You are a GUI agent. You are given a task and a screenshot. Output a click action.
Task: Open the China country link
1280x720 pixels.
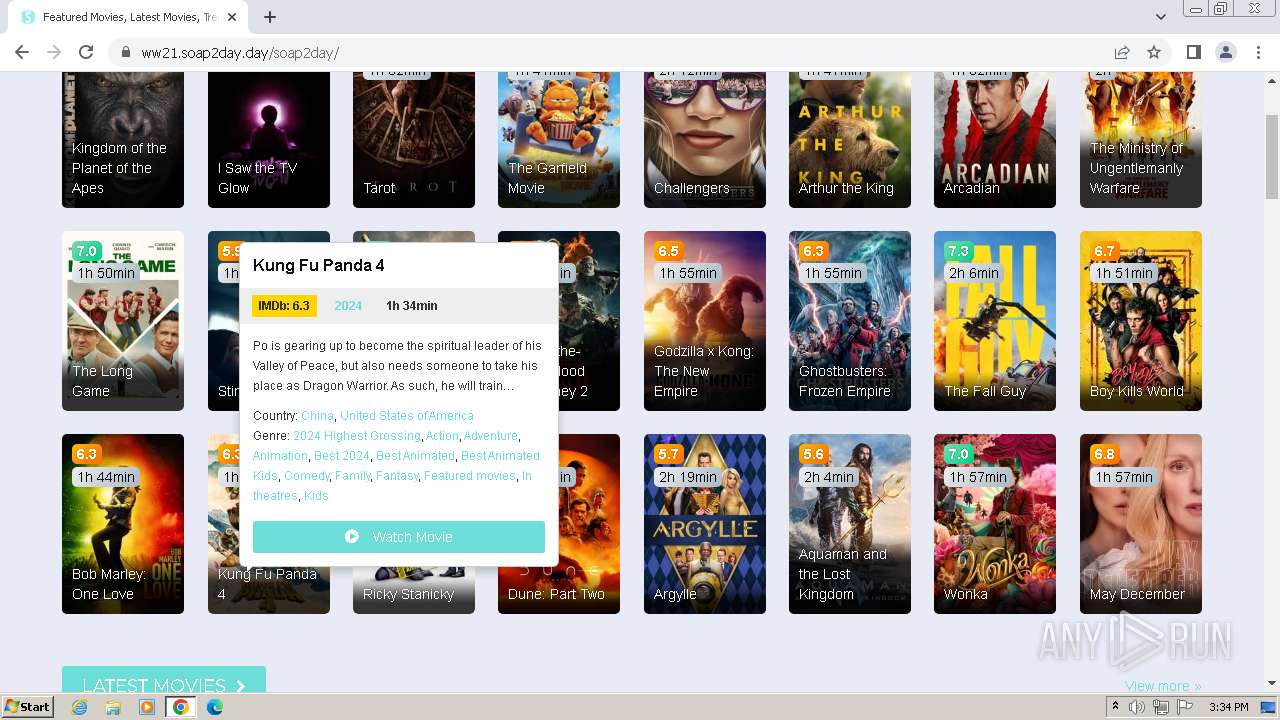[x=317, y=416]
